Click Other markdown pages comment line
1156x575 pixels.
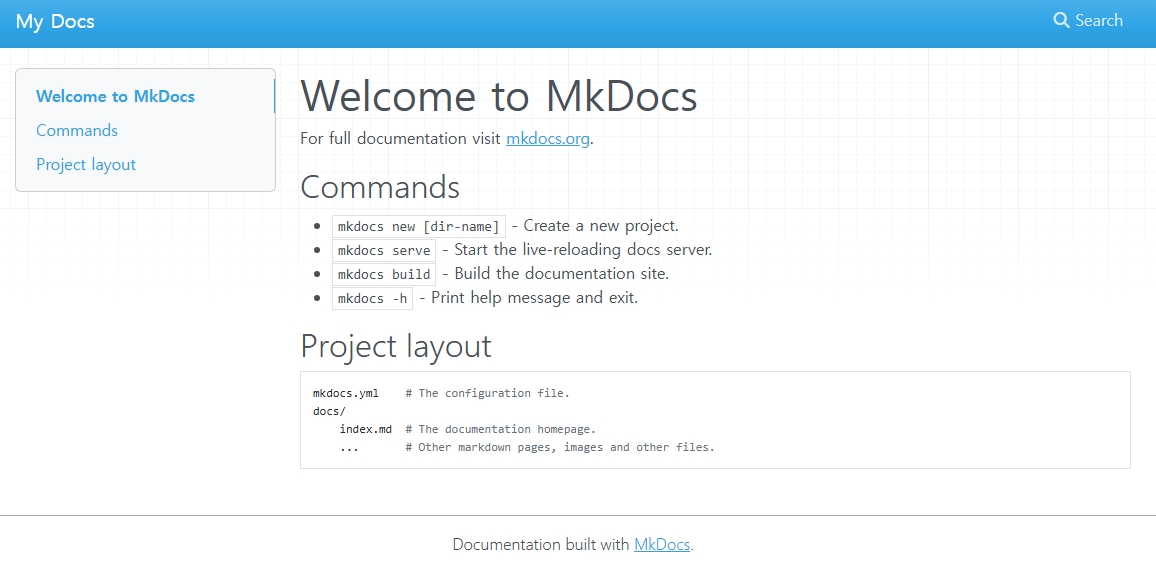point(560,447)
